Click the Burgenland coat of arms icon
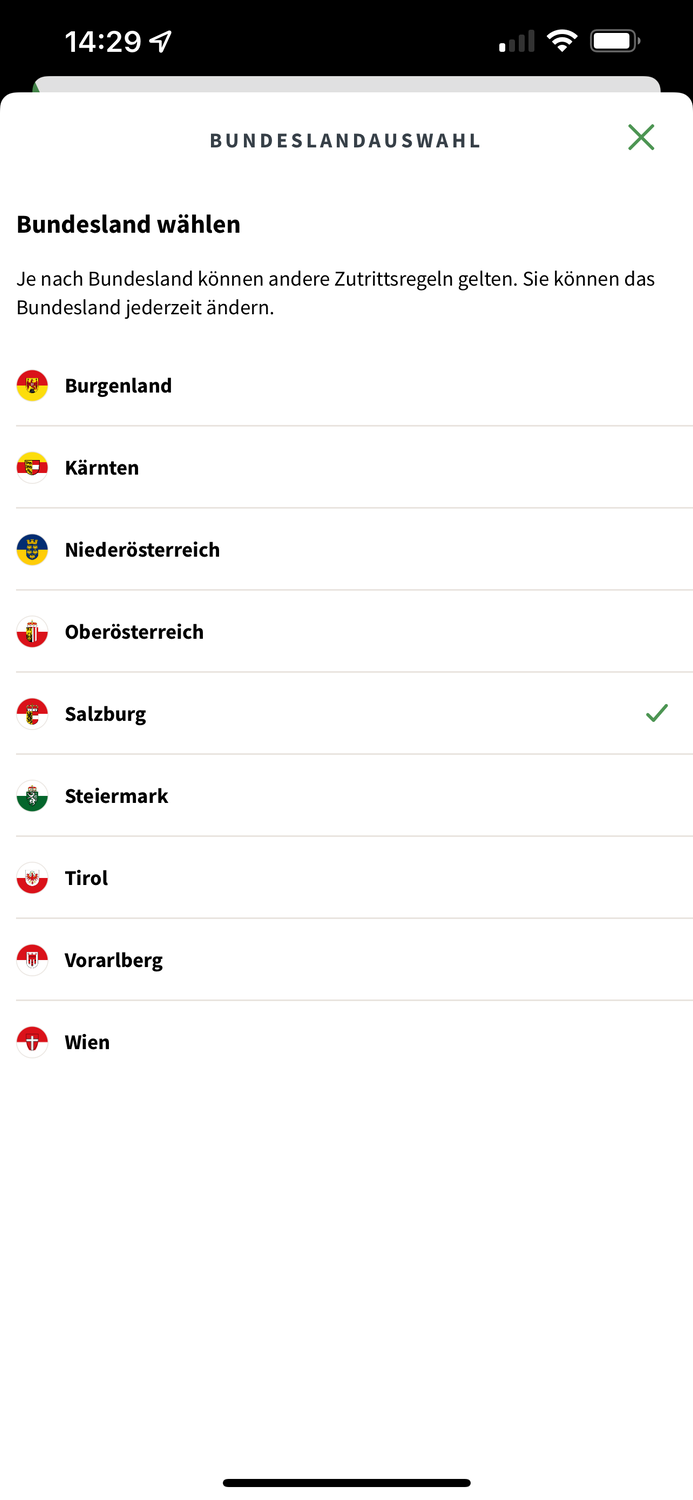 click(x=31, y=385)
